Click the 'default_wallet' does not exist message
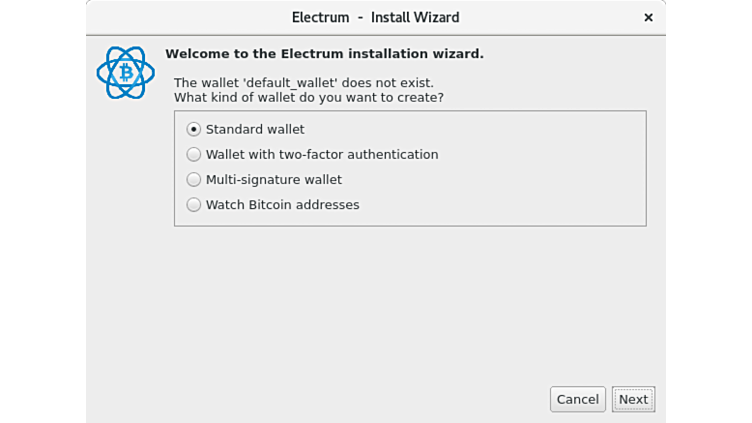The height and width of the screenshot is (423, 752). [x=304, y=82]
